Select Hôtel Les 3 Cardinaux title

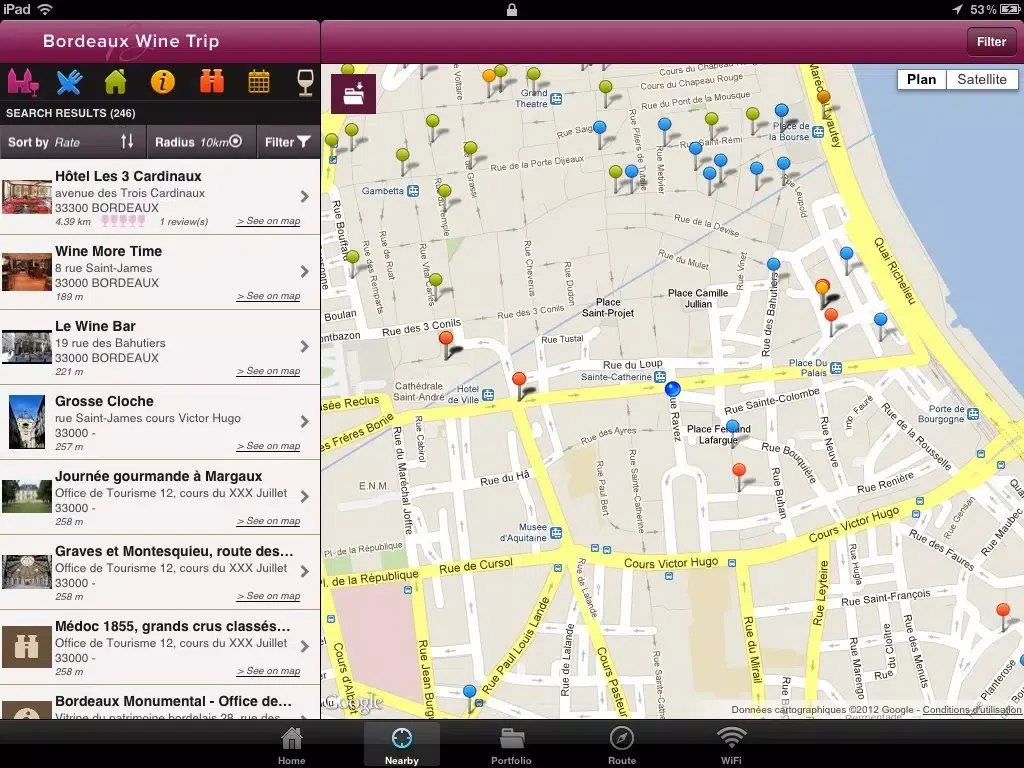[128, 176]
